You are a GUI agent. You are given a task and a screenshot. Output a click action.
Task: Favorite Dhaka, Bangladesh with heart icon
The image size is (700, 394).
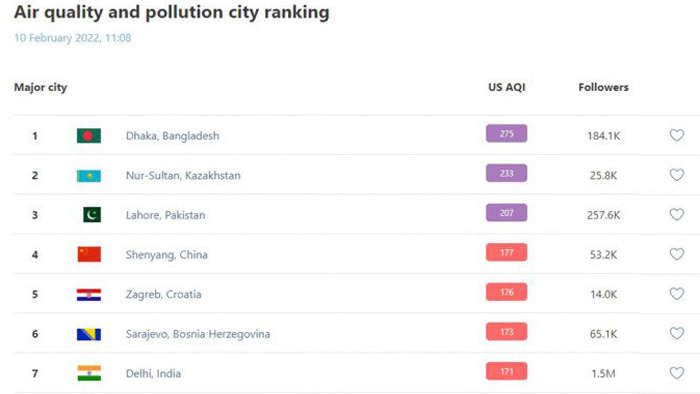677,135
